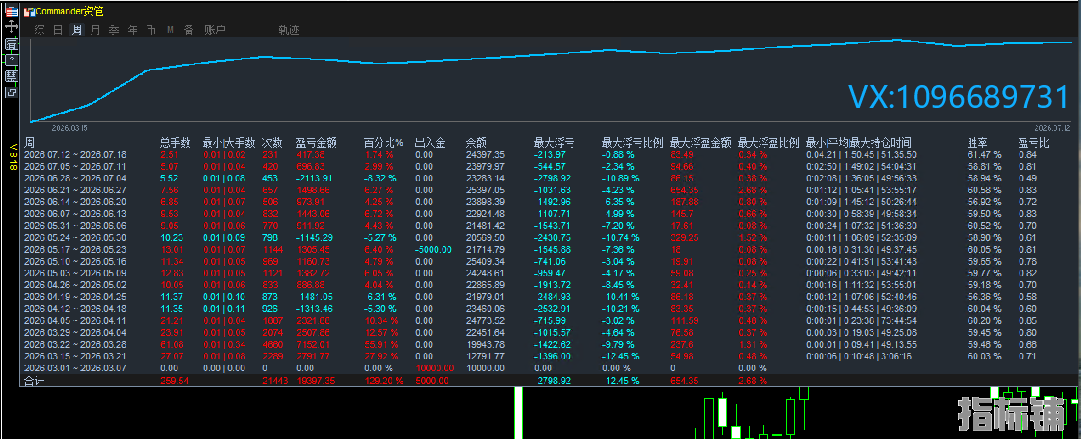Click the striped list icon in left sidebar
Image resolution: width=1081 pixels, height=439 pixels.
(x=10, y=11)
